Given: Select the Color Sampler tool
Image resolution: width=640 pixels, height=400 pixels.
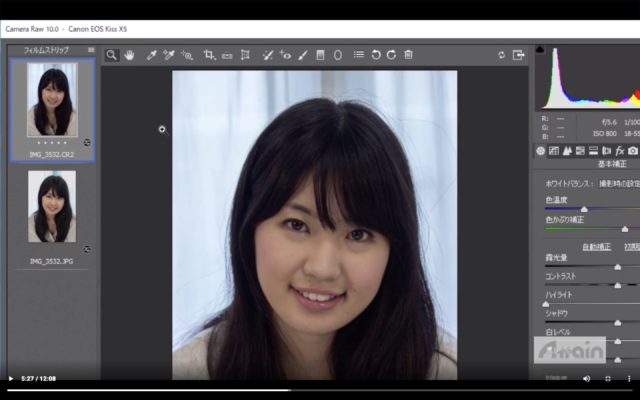Looking at the screenshot, I should [x=169, y=55].
